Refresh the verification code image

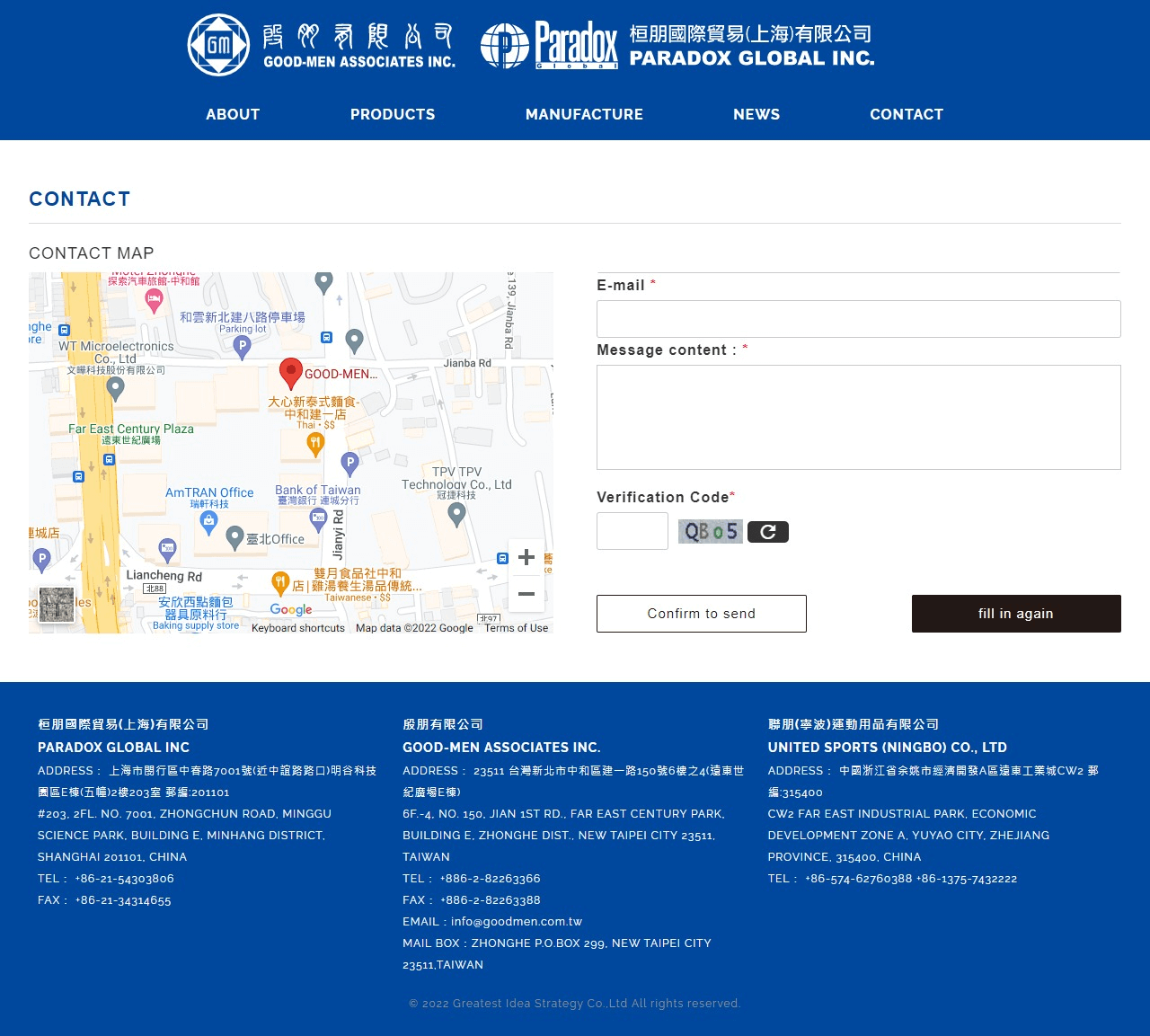[768, 532]
